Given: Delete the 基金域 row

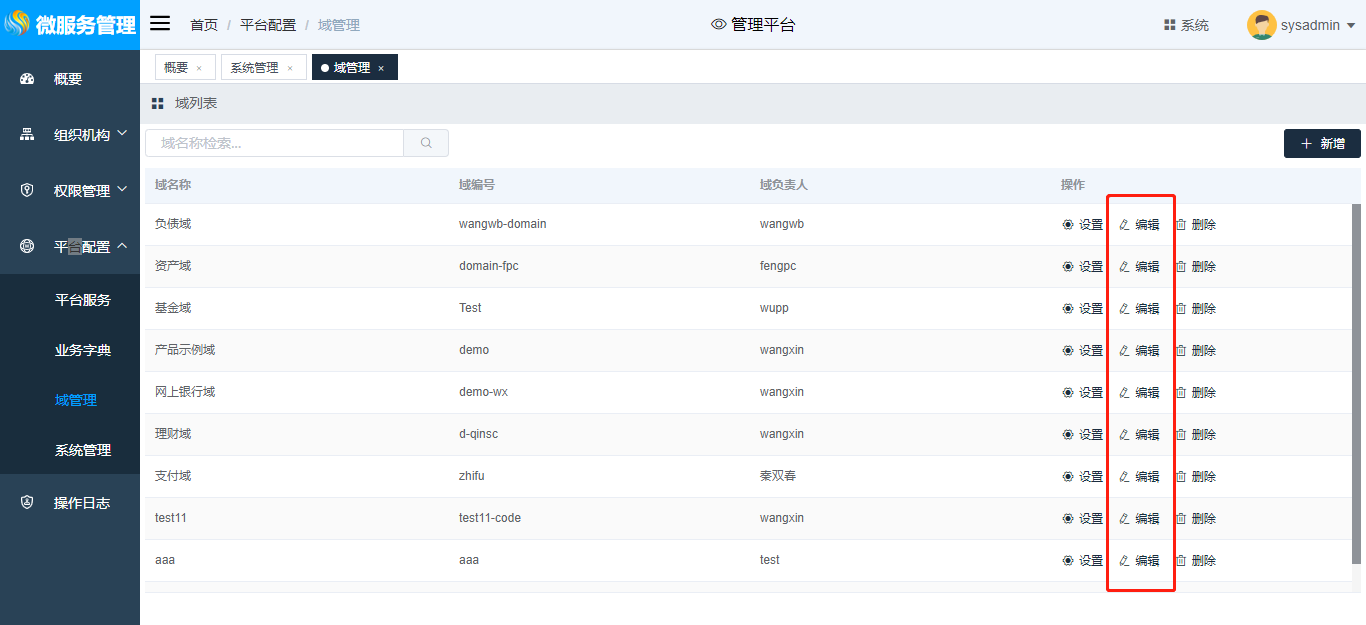Looking at the screenshot, I should point(1195,309).
